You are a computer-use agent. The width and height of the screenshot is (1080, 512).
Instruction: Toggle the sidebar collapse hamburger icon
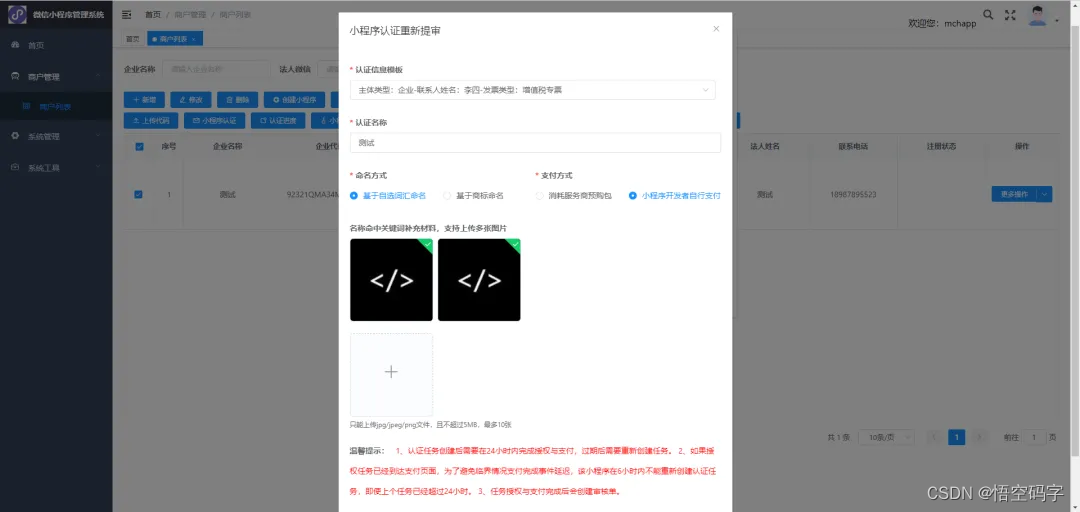127,14
